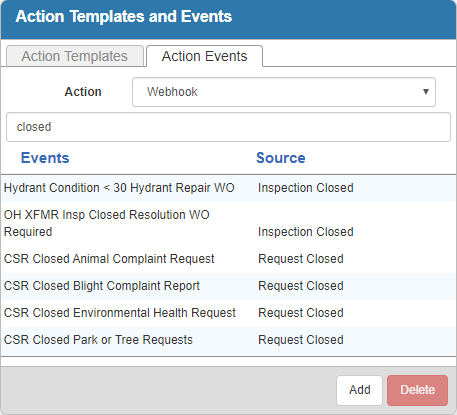Select CSR Closed Animal Complaint Request row
457x415 pixels.
click(228, 259)
